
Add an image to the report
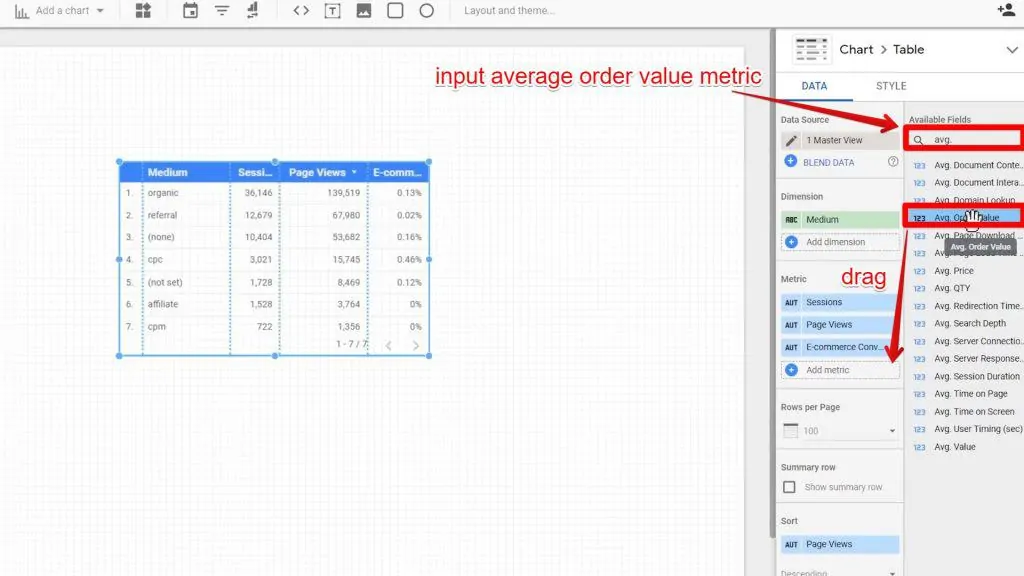pyautogui.click(x=364, y=12)
